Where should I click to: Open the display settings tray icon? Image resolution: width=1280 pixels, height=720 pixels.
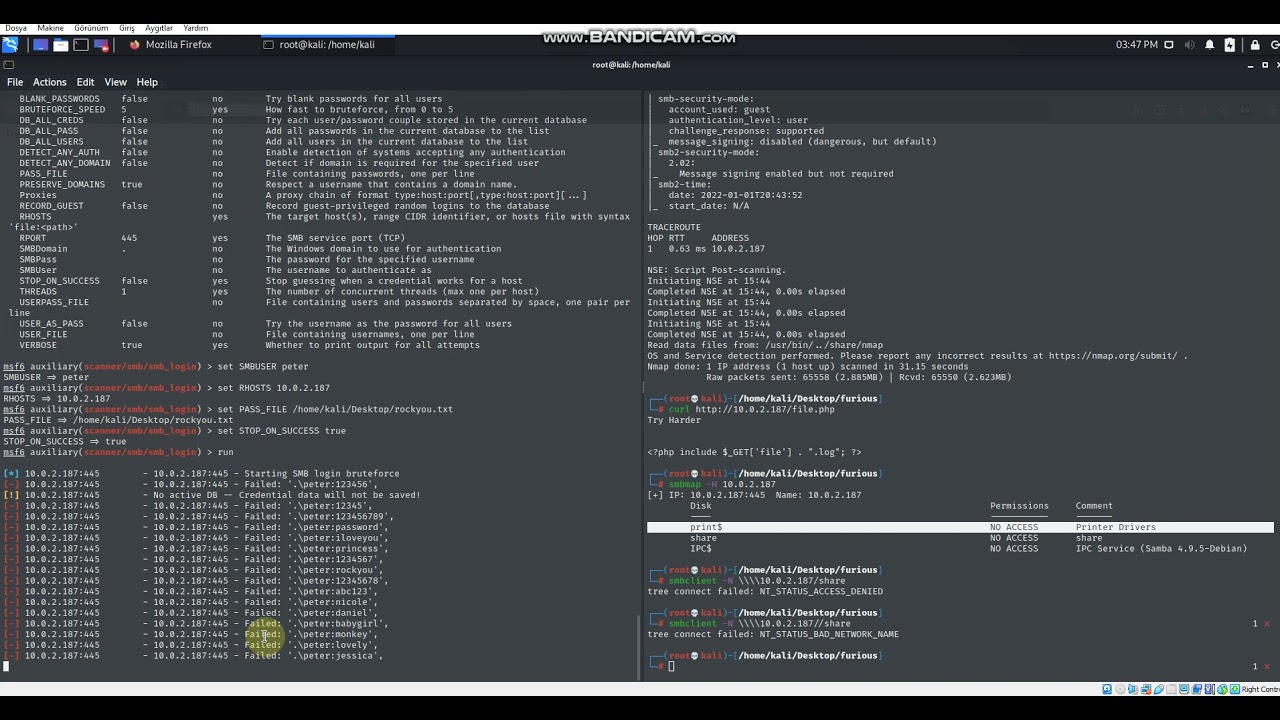click(1169, 45)
